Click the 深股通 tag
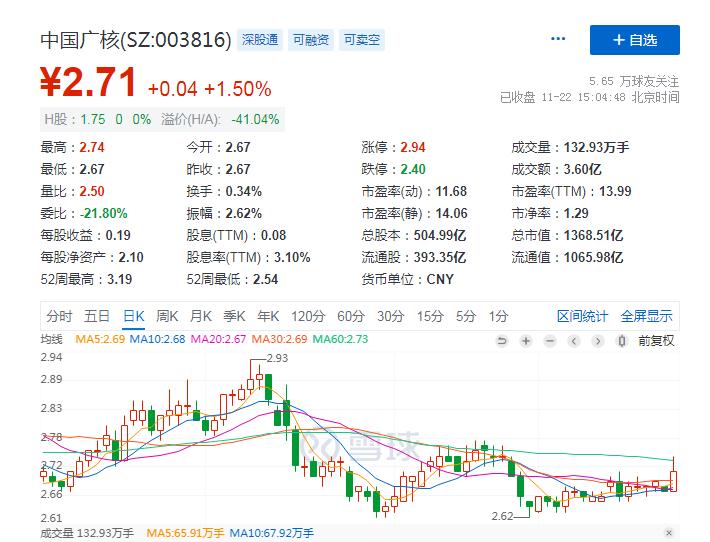710x542 pixels. tap(260, 40)
